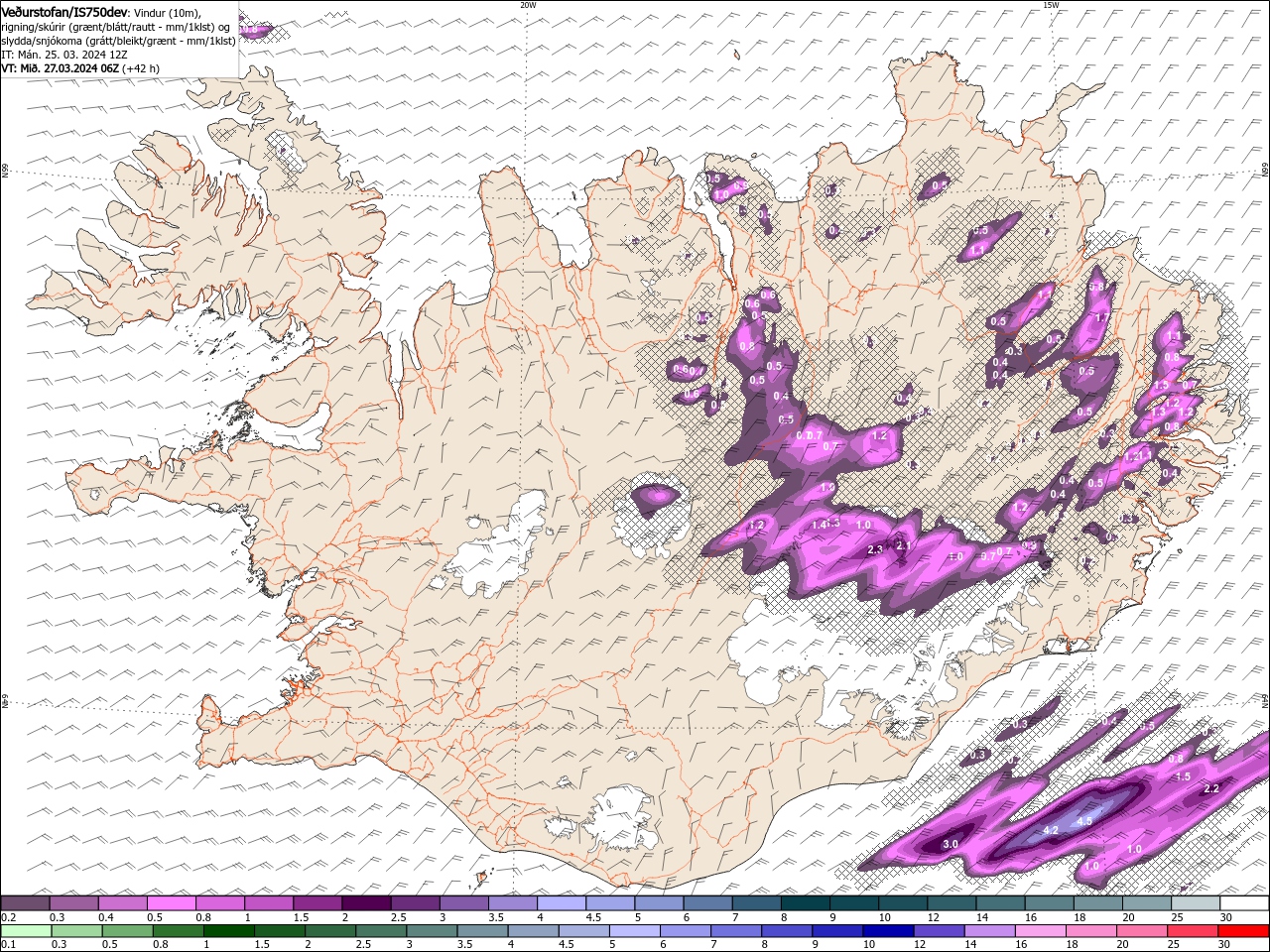Screen dimensions: 1270x952
Task: Pick the lavender snow swatch between 4.5 and 5
Action: click(x=608, y=903)
